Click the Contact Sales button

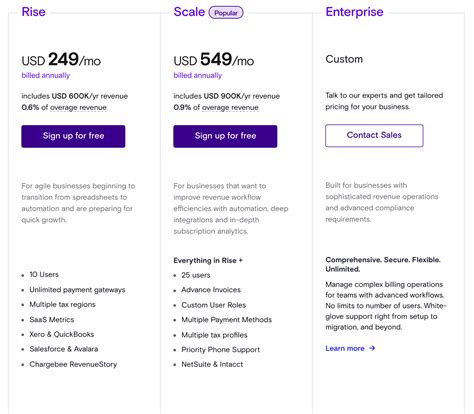pos(374,136)
